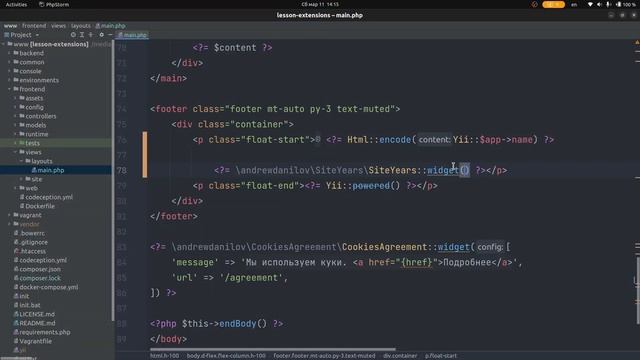Click the README.md file icon
The image size is (640, 360).
tap(16, 323)
